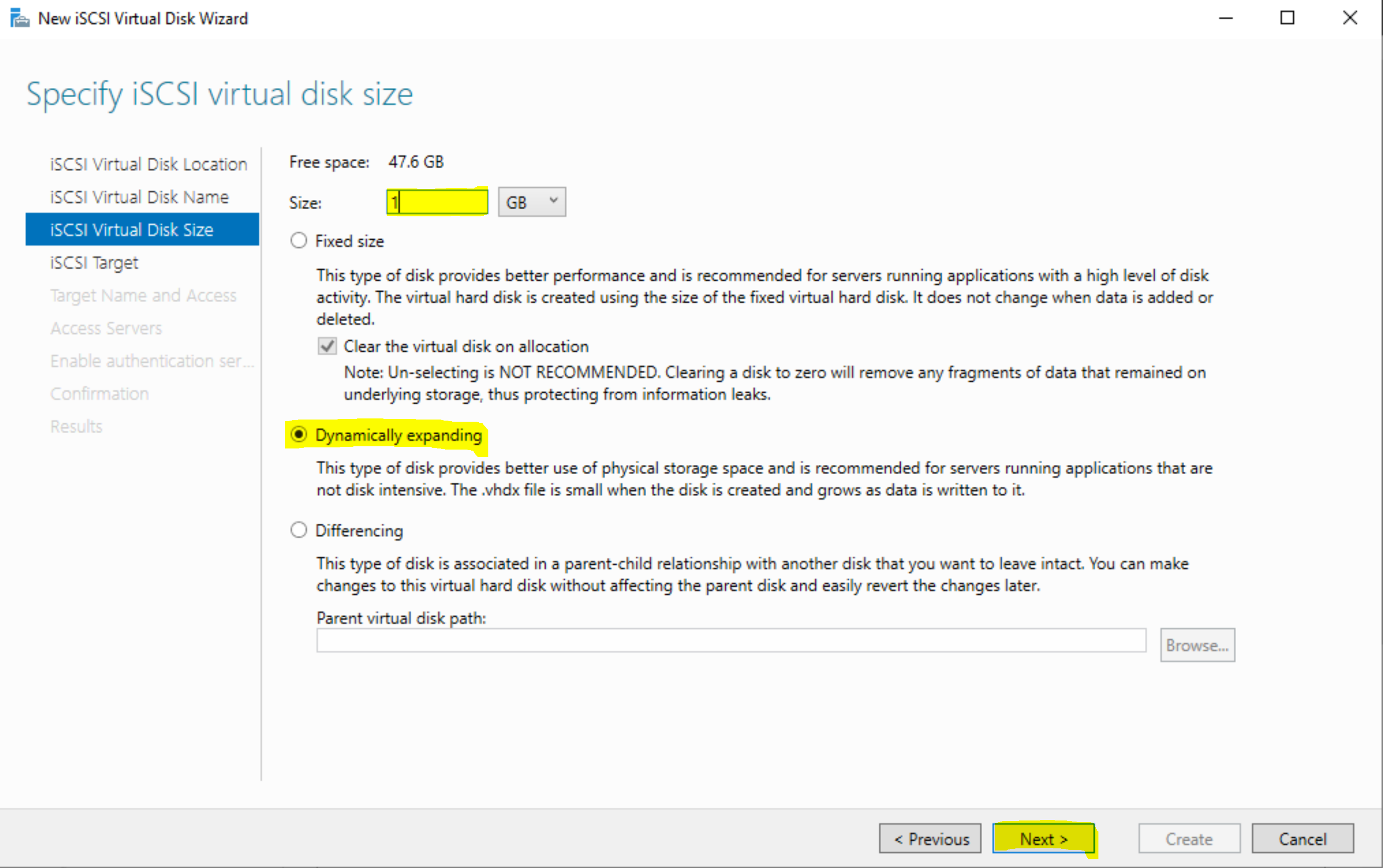Select the Dynamically expanding option
This screenshot has height=868, width=1383.
(x=298, y=435)
